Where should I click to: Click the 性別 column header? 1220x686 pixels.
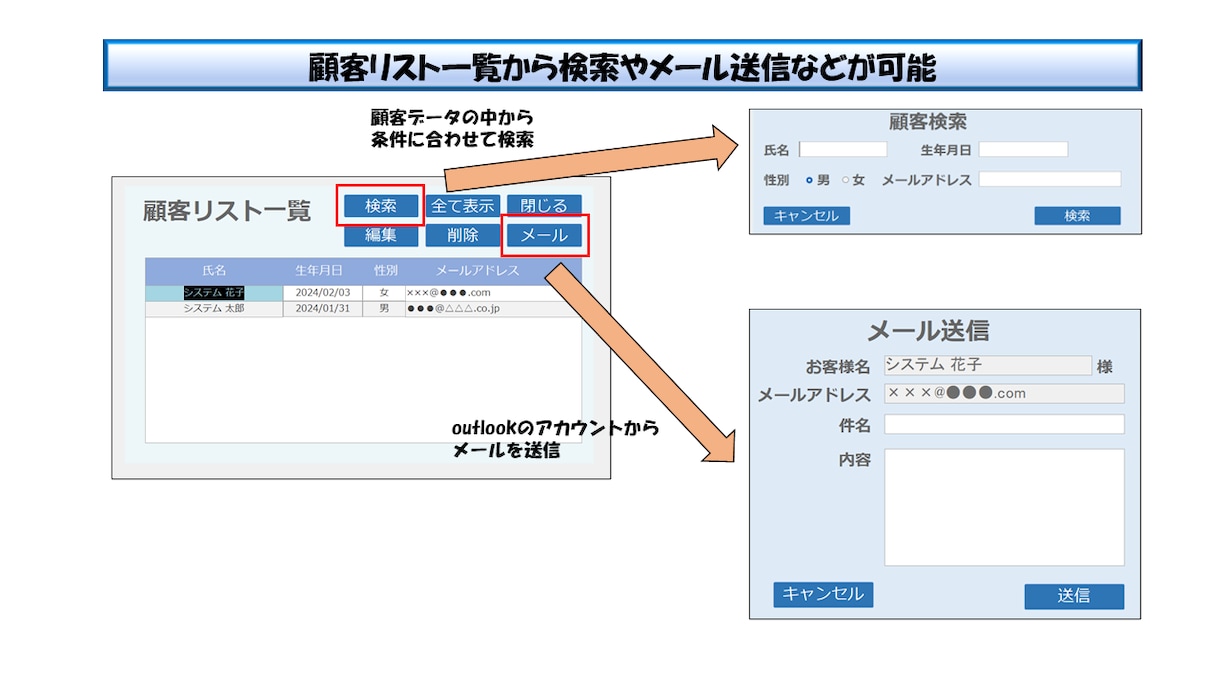385,271
